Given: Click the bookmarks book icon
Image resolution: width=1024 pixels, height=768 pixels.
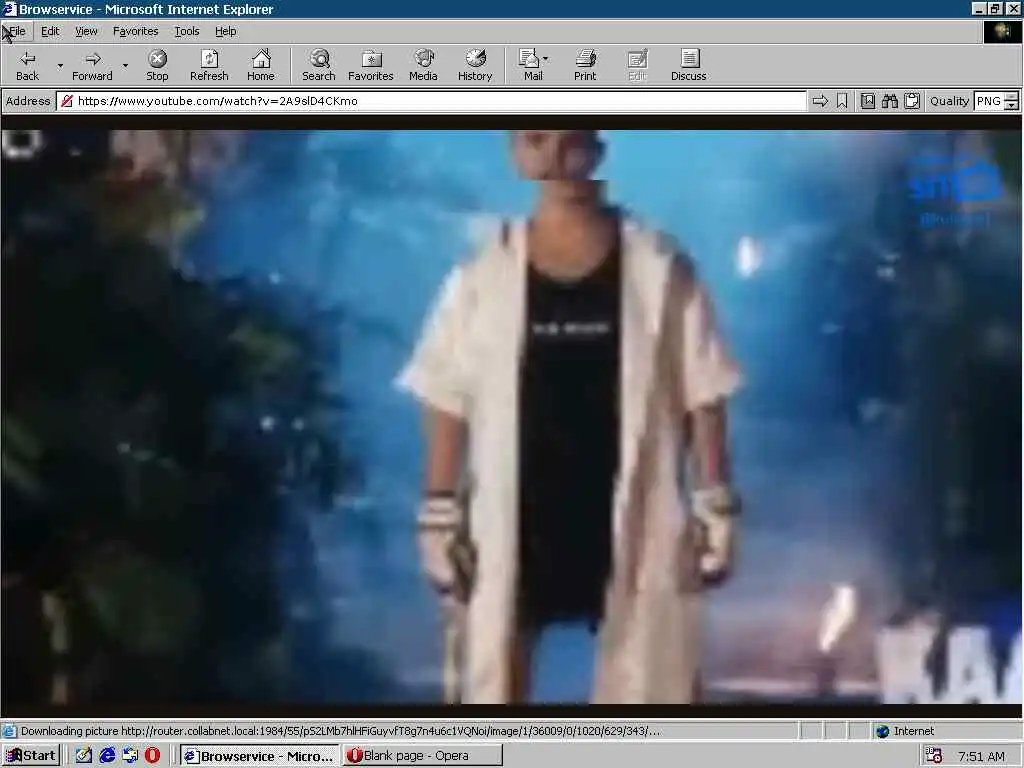Looking at the screenshot, I should click(x=867, y=101).
